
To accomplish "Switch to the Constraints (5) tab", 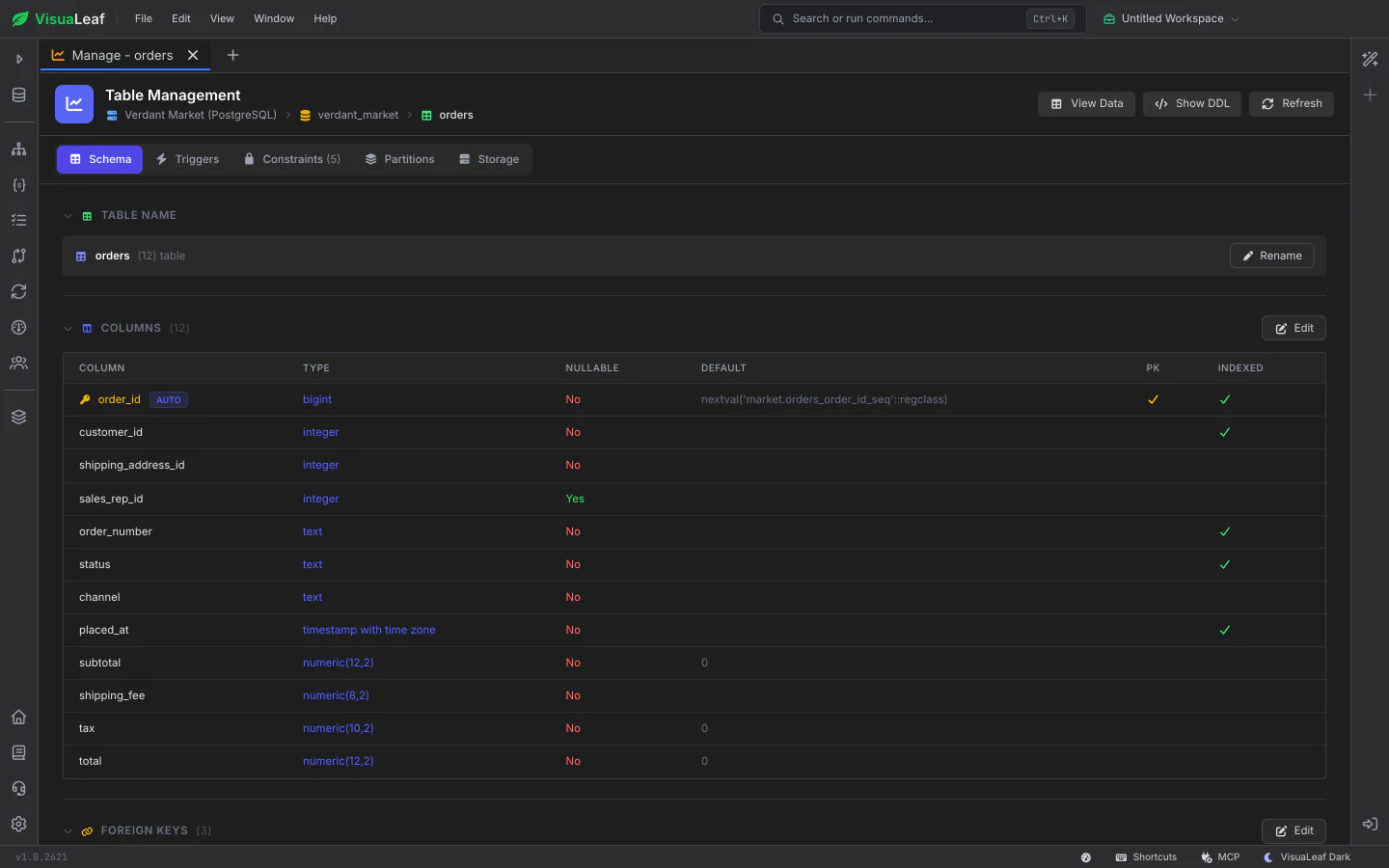I will point(292,159).
